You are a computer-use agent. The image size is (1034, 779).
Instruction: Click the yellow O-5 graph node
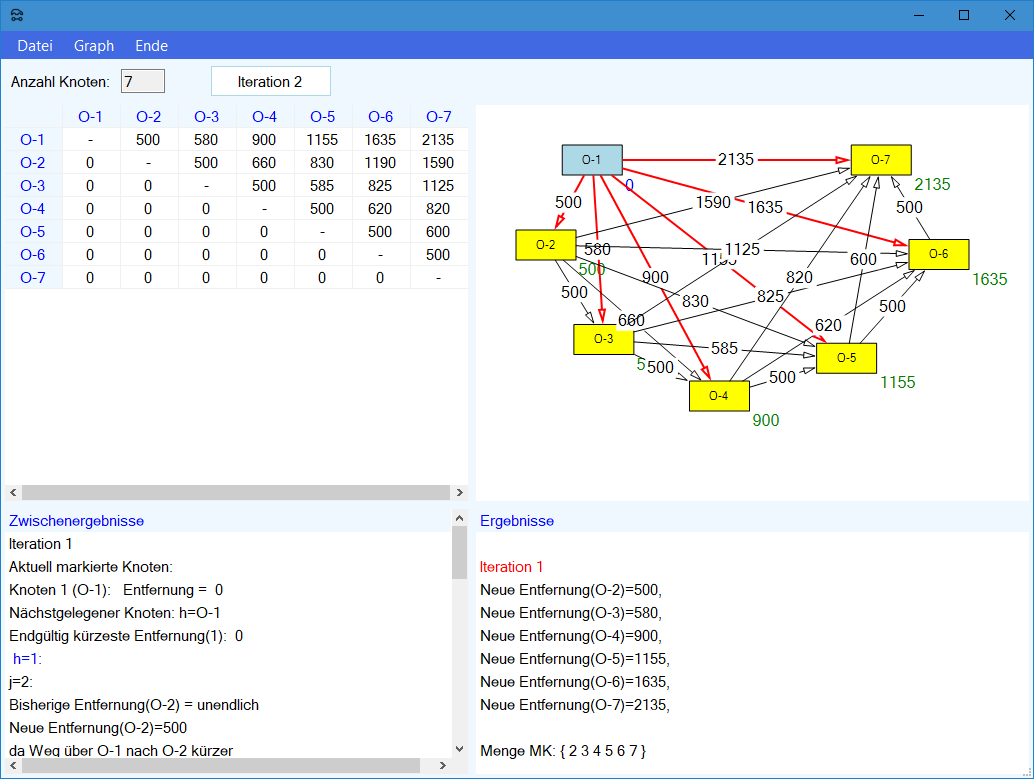(x=846, y=358)
